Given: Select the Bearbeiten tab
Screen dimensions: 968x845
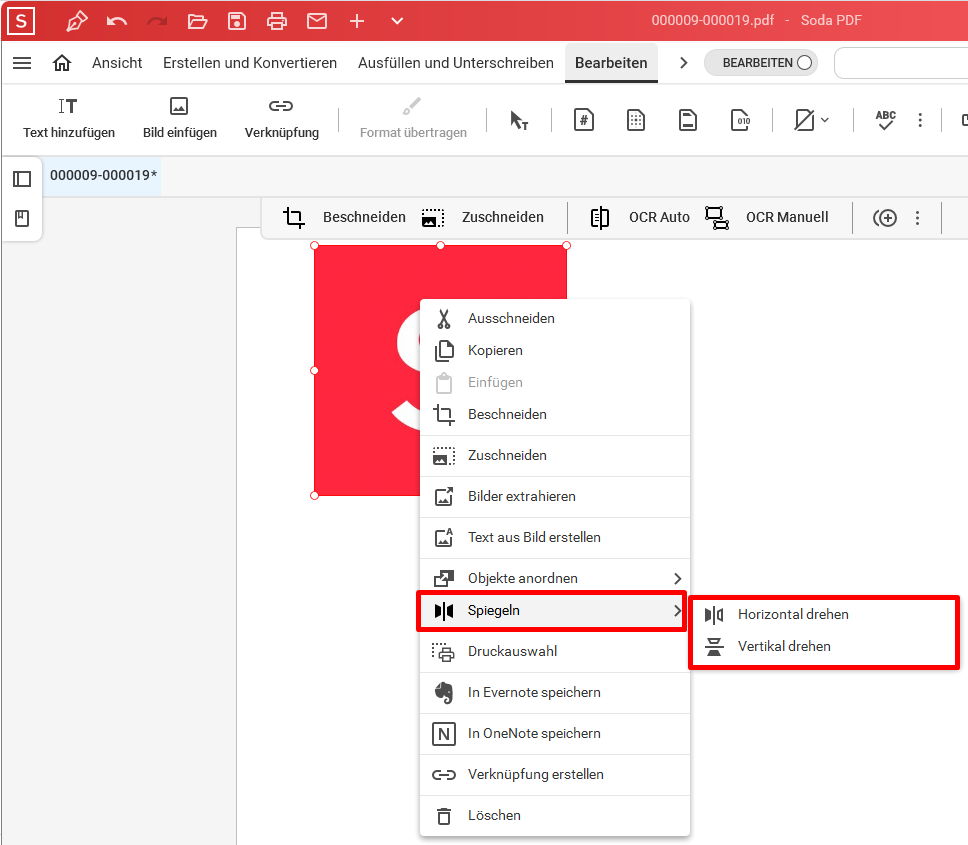Looking at the screenshot, I should [611, 63].
